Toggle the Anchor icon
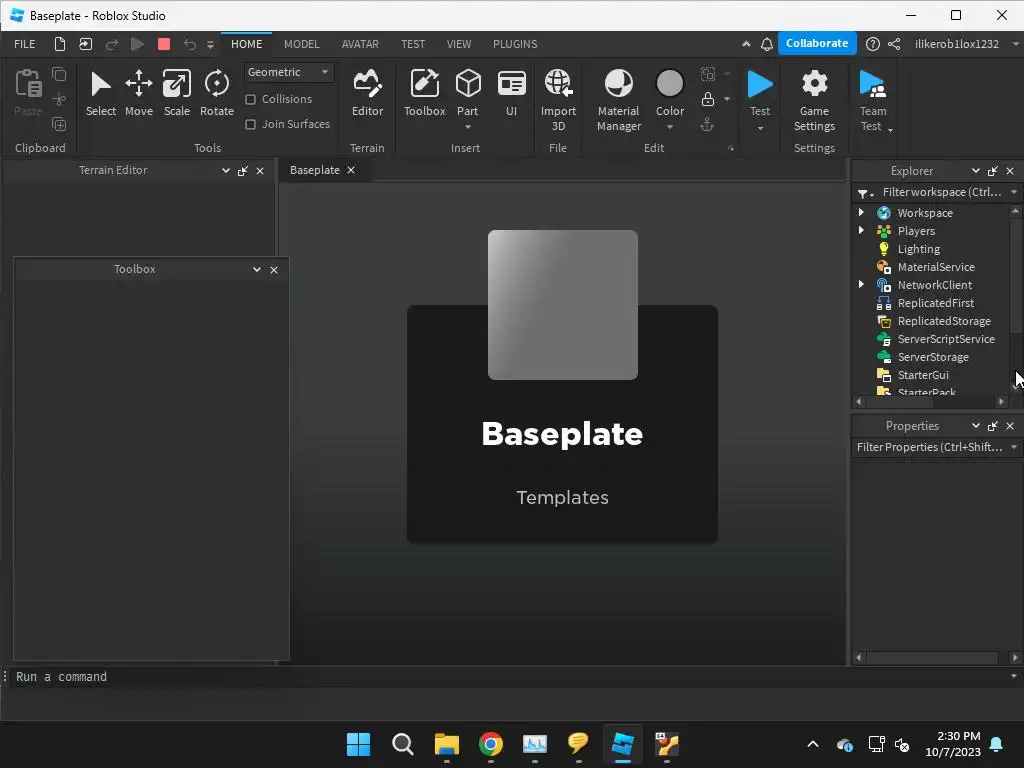The width and height of the screenshot is (1024, 768). pyautogui.click(x=707, y=124)
